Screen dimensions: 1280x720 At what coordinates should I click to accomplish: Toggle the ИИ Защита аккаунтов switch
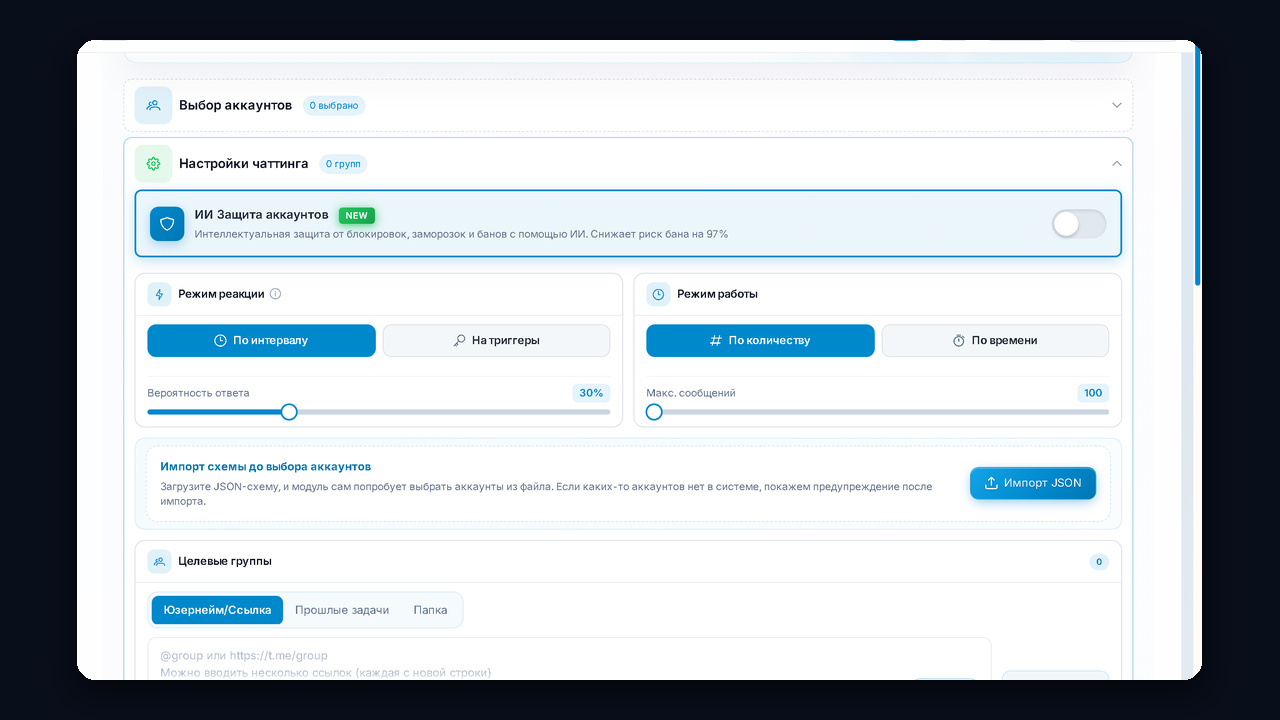pos(1079,224)
